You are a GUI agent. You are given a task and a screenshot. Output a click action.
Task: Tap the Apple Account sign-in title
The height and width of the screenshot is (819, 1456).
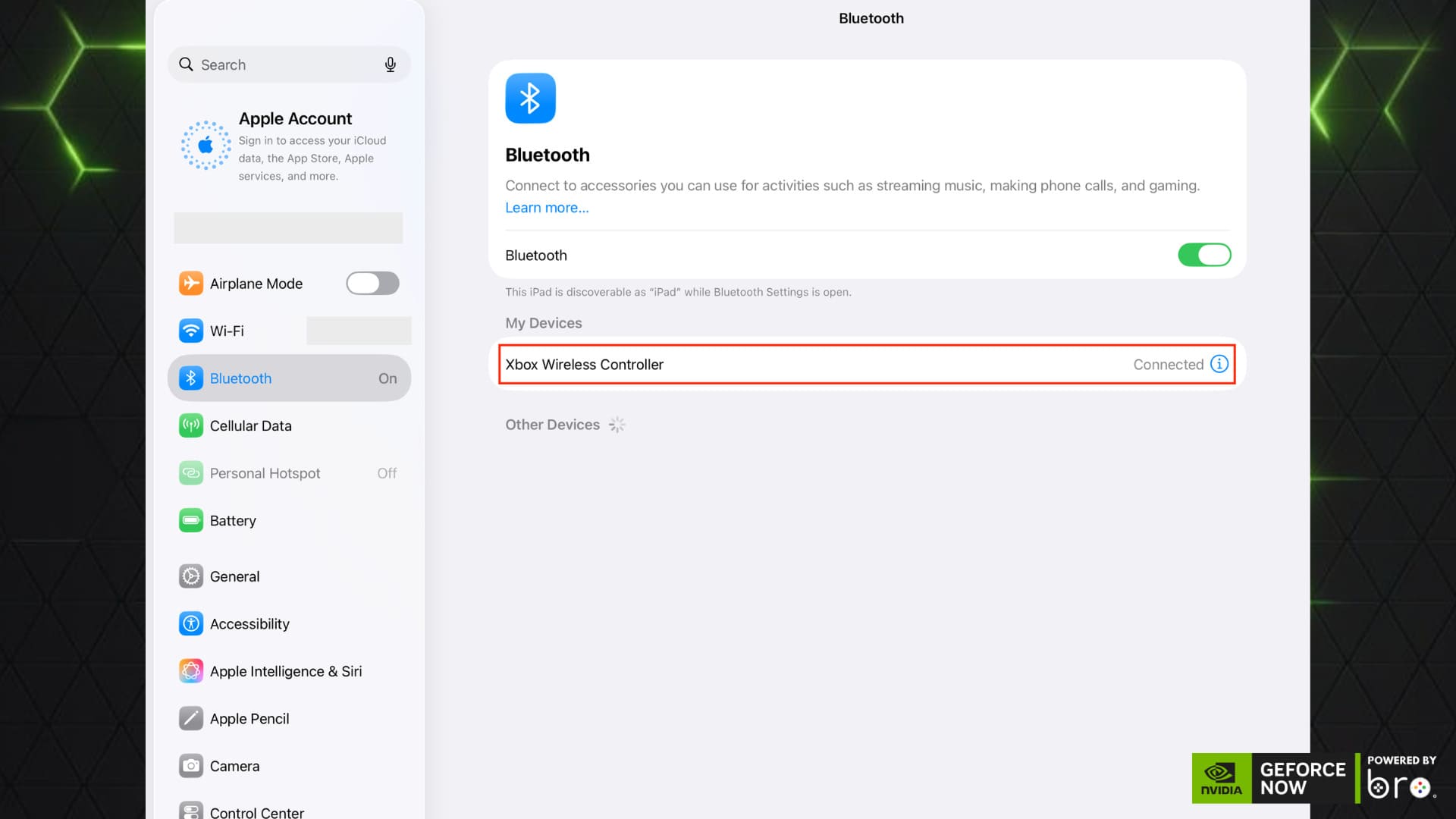(x=295, y=118)
